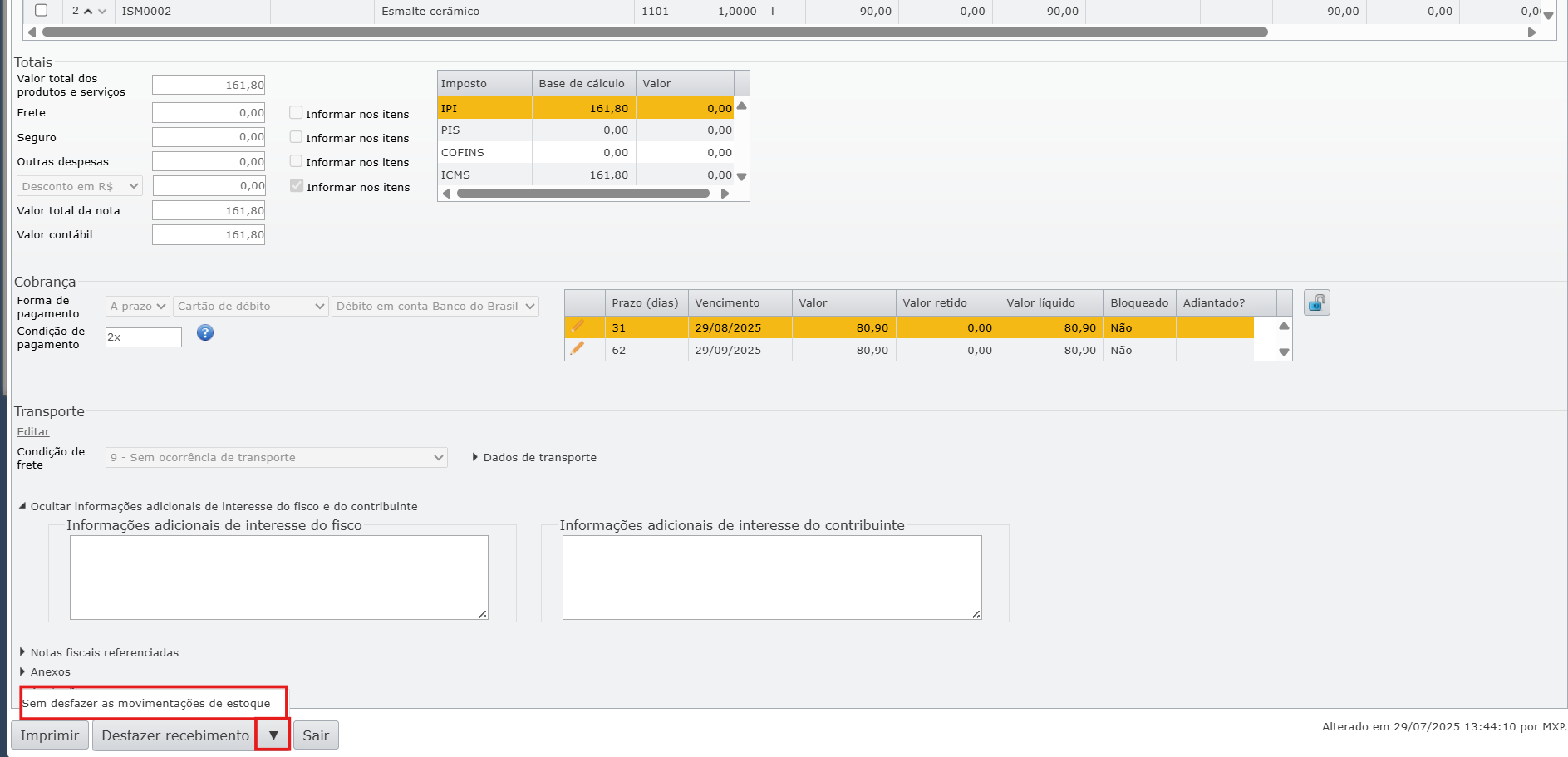Select the ICMS row in the tax table
The width and height of the screenshot is (1568, 757).
click(586, 175)
